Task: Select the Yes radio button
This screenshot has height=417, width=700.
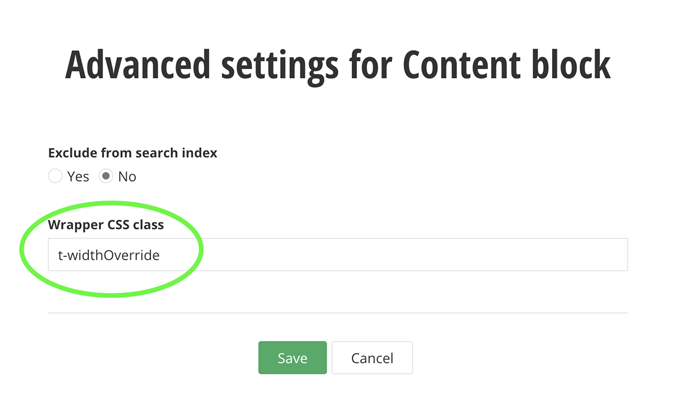Action: tap(56, 176)
